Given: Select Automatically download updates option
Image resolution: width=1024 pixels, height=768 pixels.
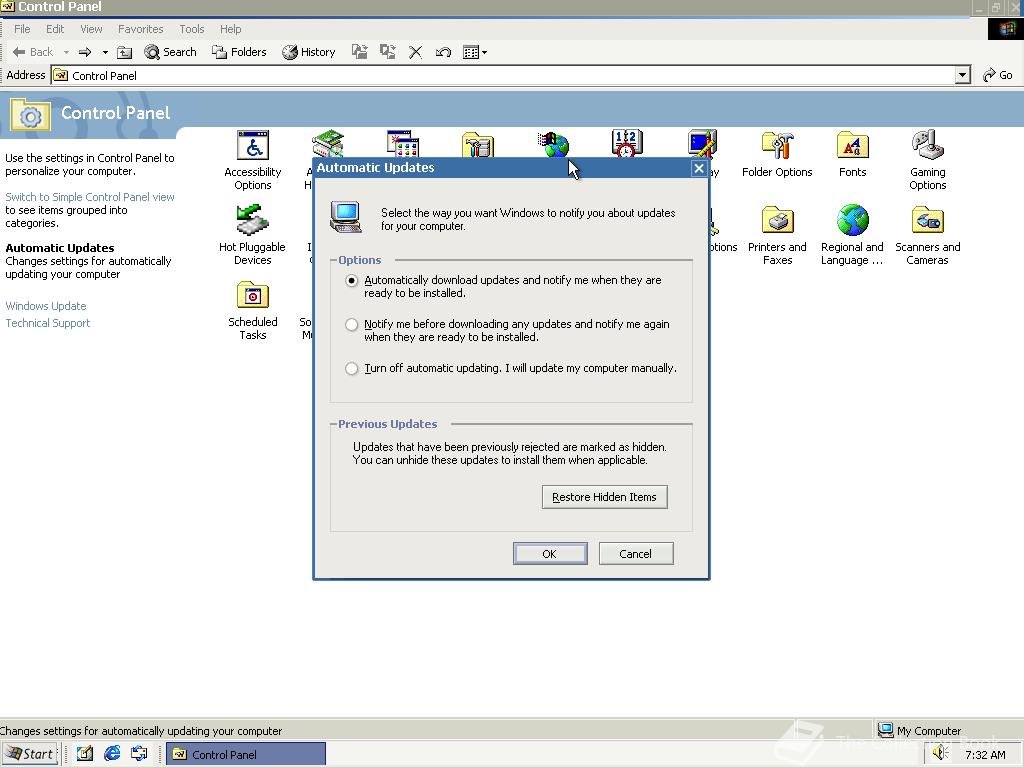Looking at the screenshot, I should tap(351, 280).
